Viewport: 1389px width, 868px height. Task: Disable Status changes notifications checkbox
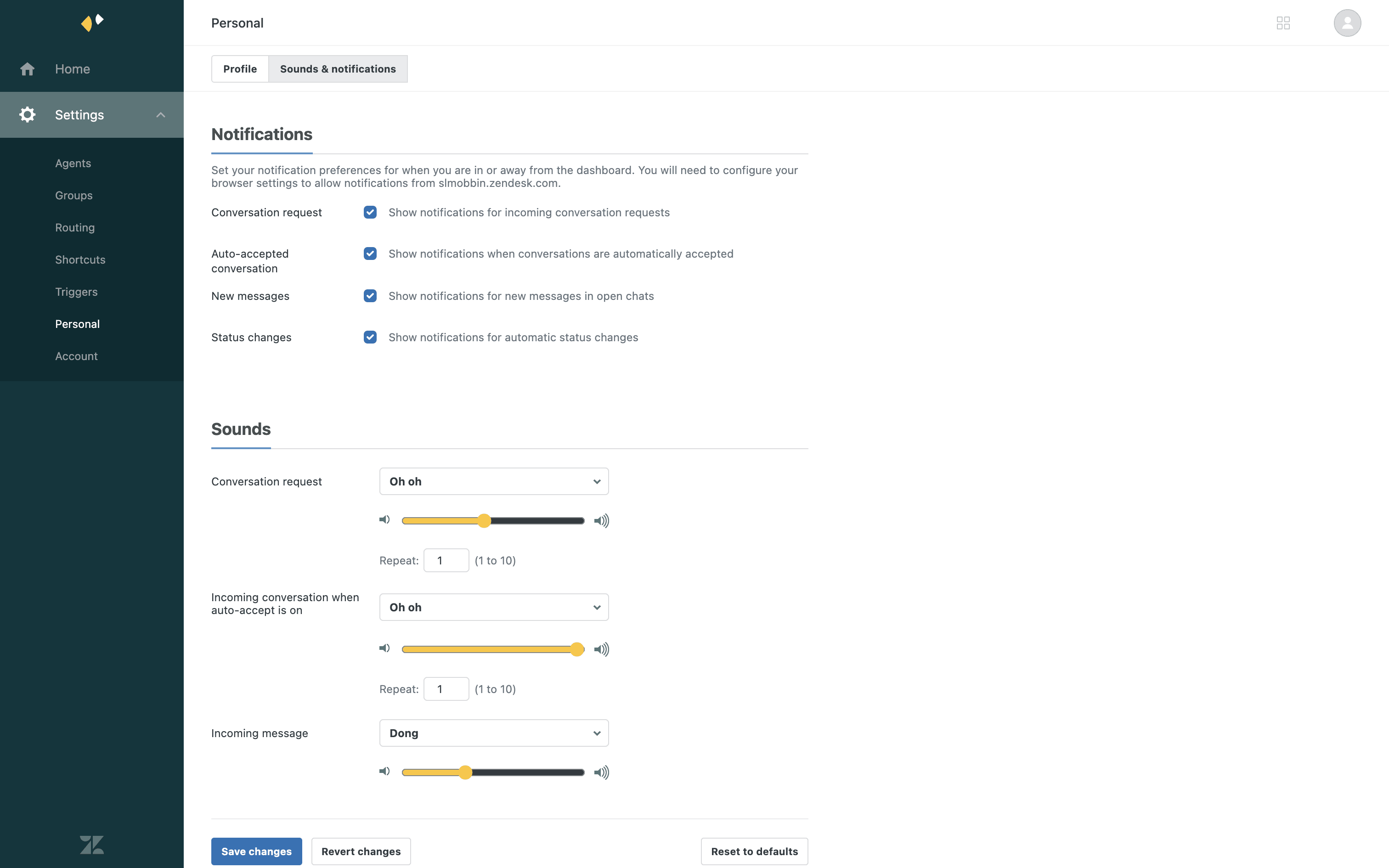pyautogui.click(x=370, y=338)
